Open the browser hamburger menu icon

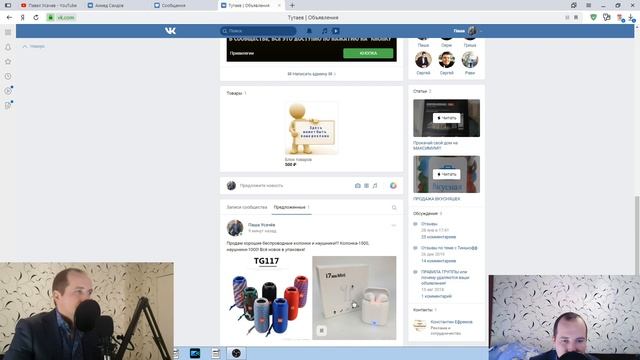(589, 5)
